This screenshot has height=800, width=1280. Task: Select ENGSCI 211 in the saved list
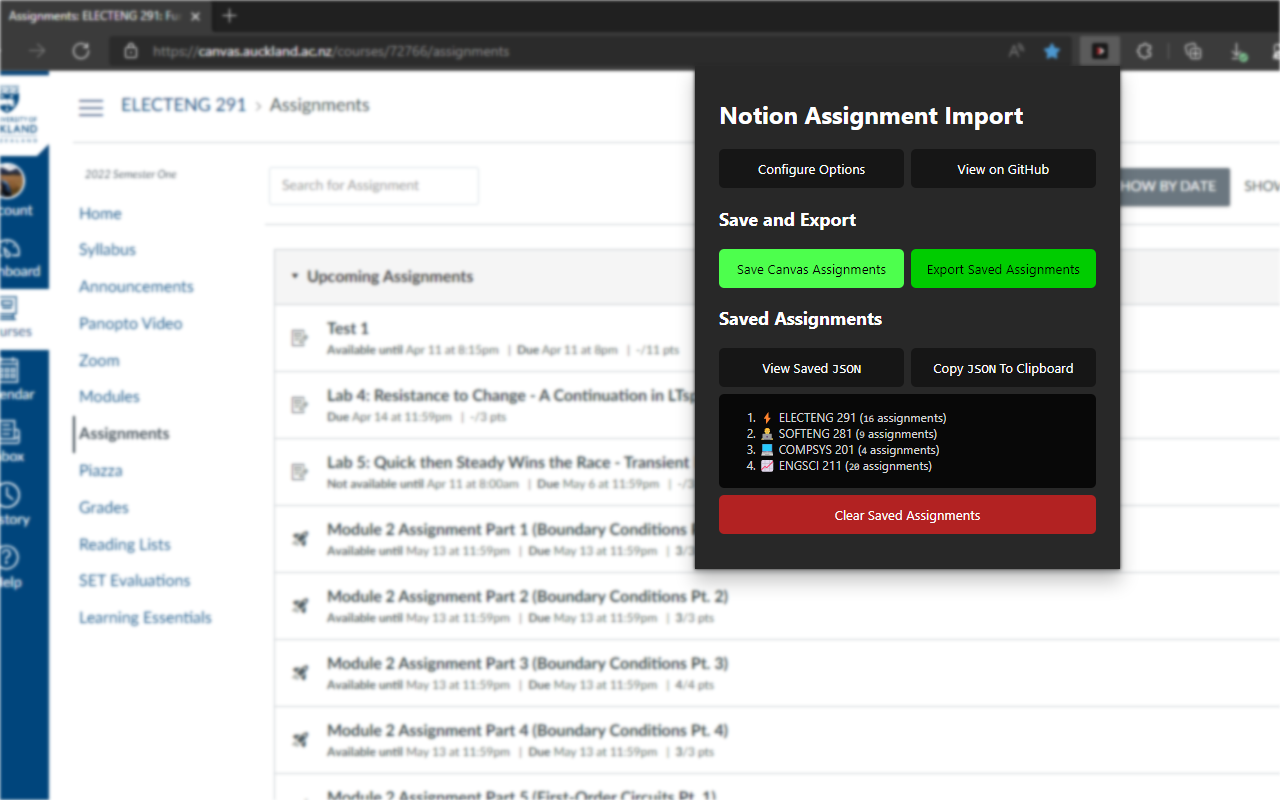846,466
